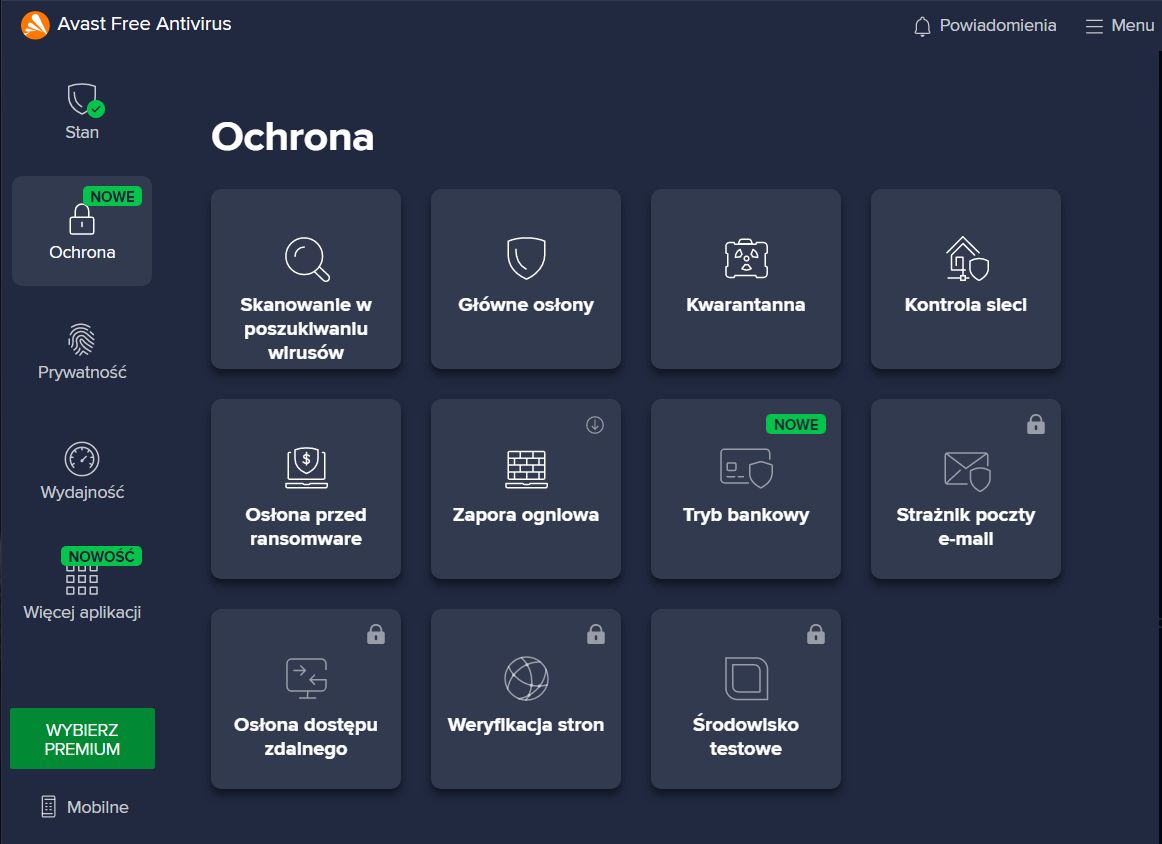
Task: Open the Mobilne link text
Action: pyautogui.click(x=98, y=807)
